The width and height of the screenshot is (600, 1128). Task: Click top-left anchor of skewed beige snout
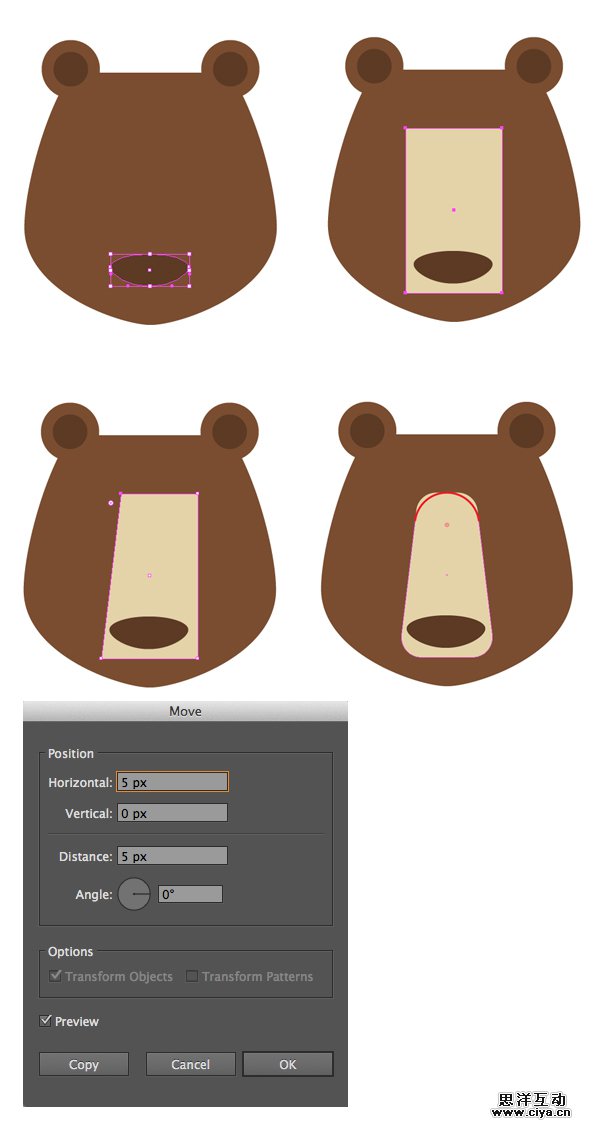pyautogui.click(x=121, y=493)
